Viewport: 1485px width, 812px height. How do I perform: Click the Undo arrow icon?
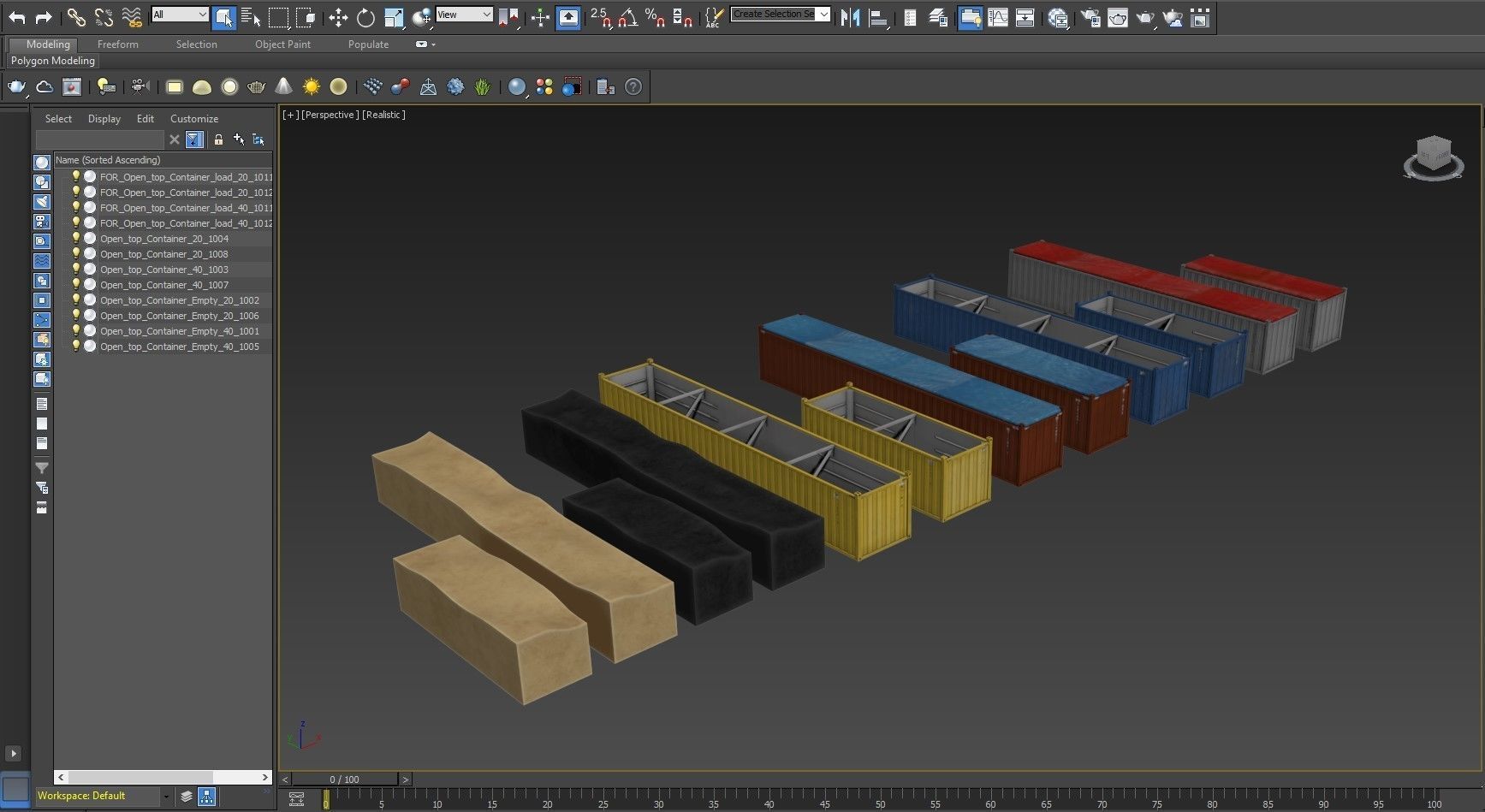(x=17, y=17)
